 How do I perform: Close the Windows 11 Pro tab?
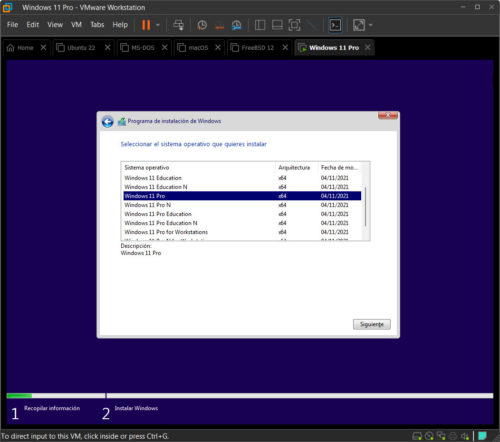[x=367, y=48]
